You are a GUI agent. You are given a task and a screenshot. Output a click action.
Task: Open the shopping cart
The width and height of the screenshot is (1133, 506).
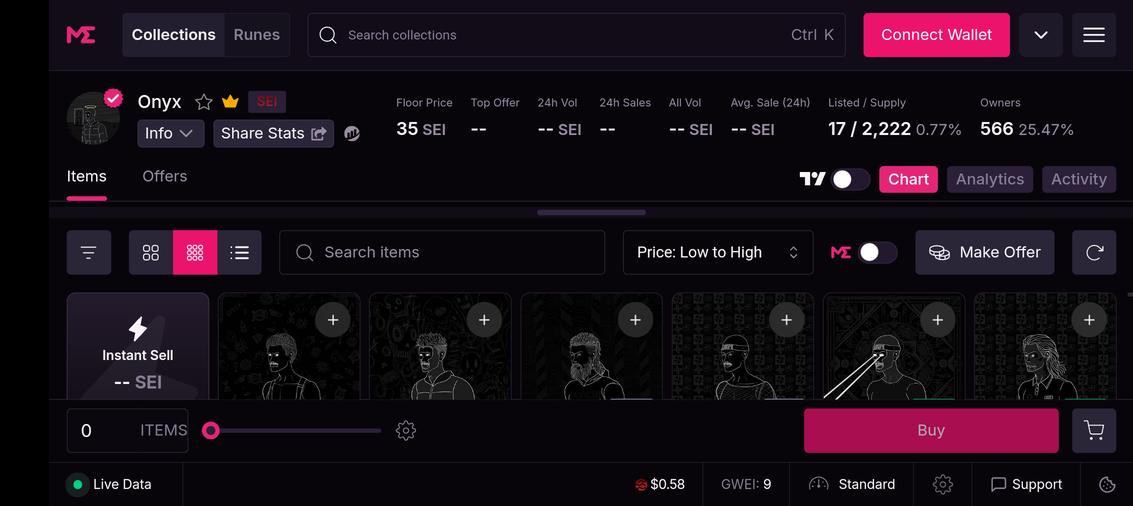click(1093, 431)
